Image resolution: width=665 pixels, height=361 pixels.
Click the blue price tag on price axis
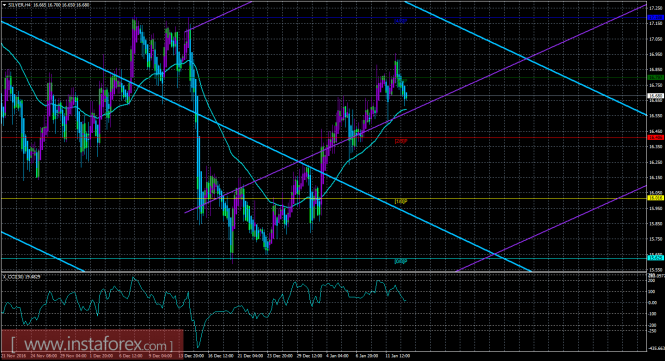click(x=656, y=17)
